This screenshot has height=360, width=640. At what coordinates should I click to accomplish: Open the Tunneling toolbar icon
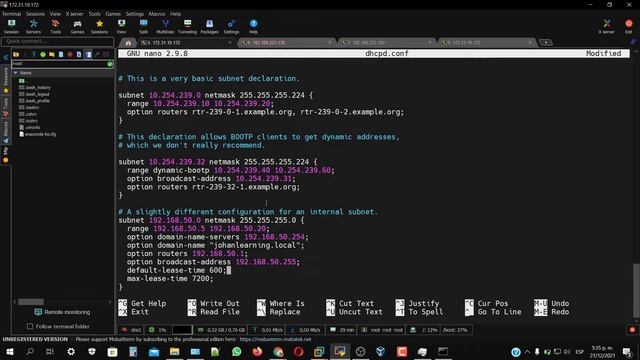187,27
